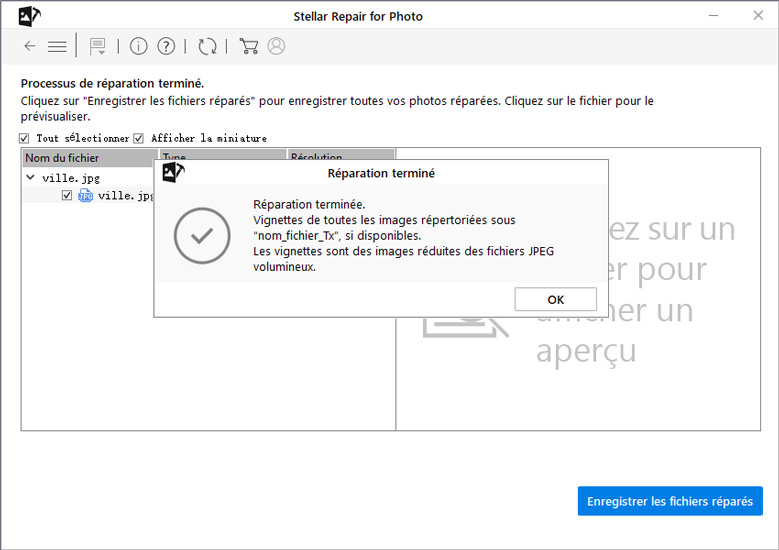Click the JPG file type icon
Viewport: 779px width, 550px height.
(x=85, y=195)
